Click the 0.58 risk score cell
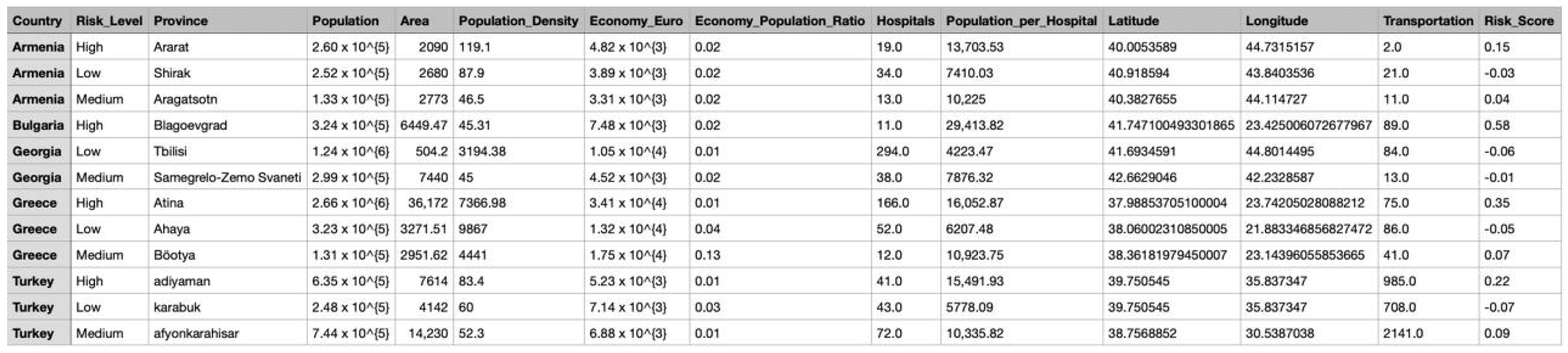This screenshot has height=353, width=1568. point(1497,125)
